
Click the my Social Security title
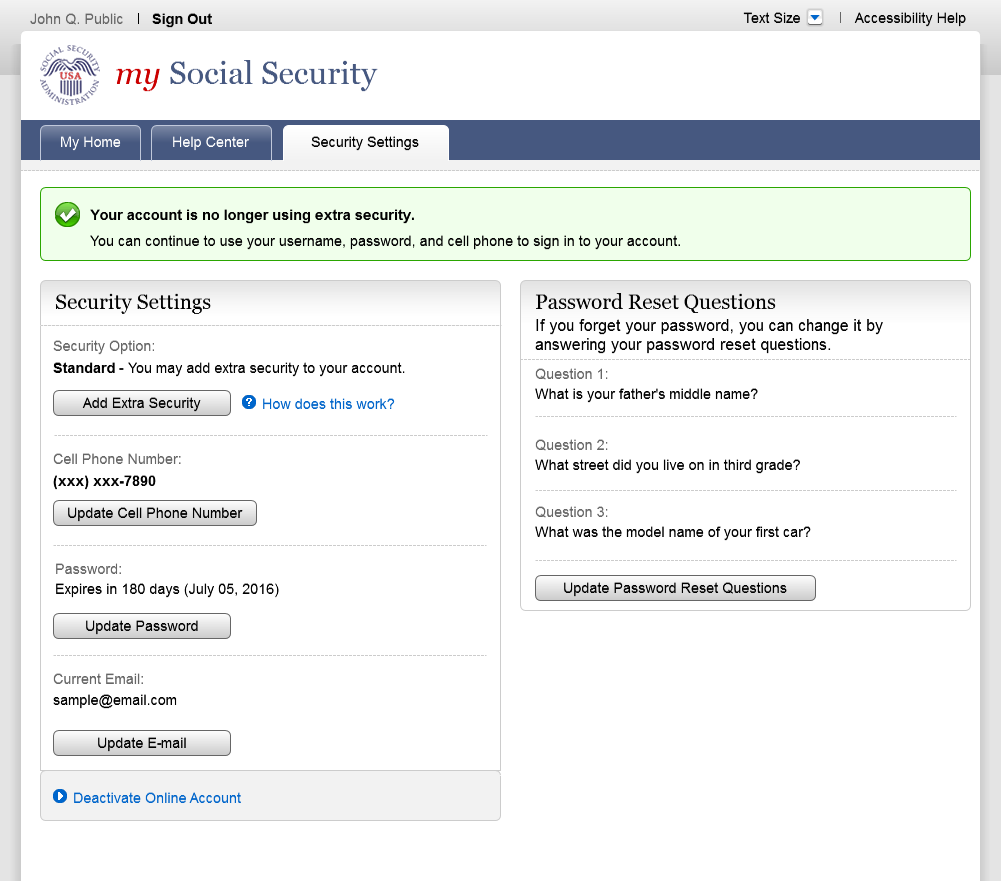pyautogui.click(x=246, y=75)
